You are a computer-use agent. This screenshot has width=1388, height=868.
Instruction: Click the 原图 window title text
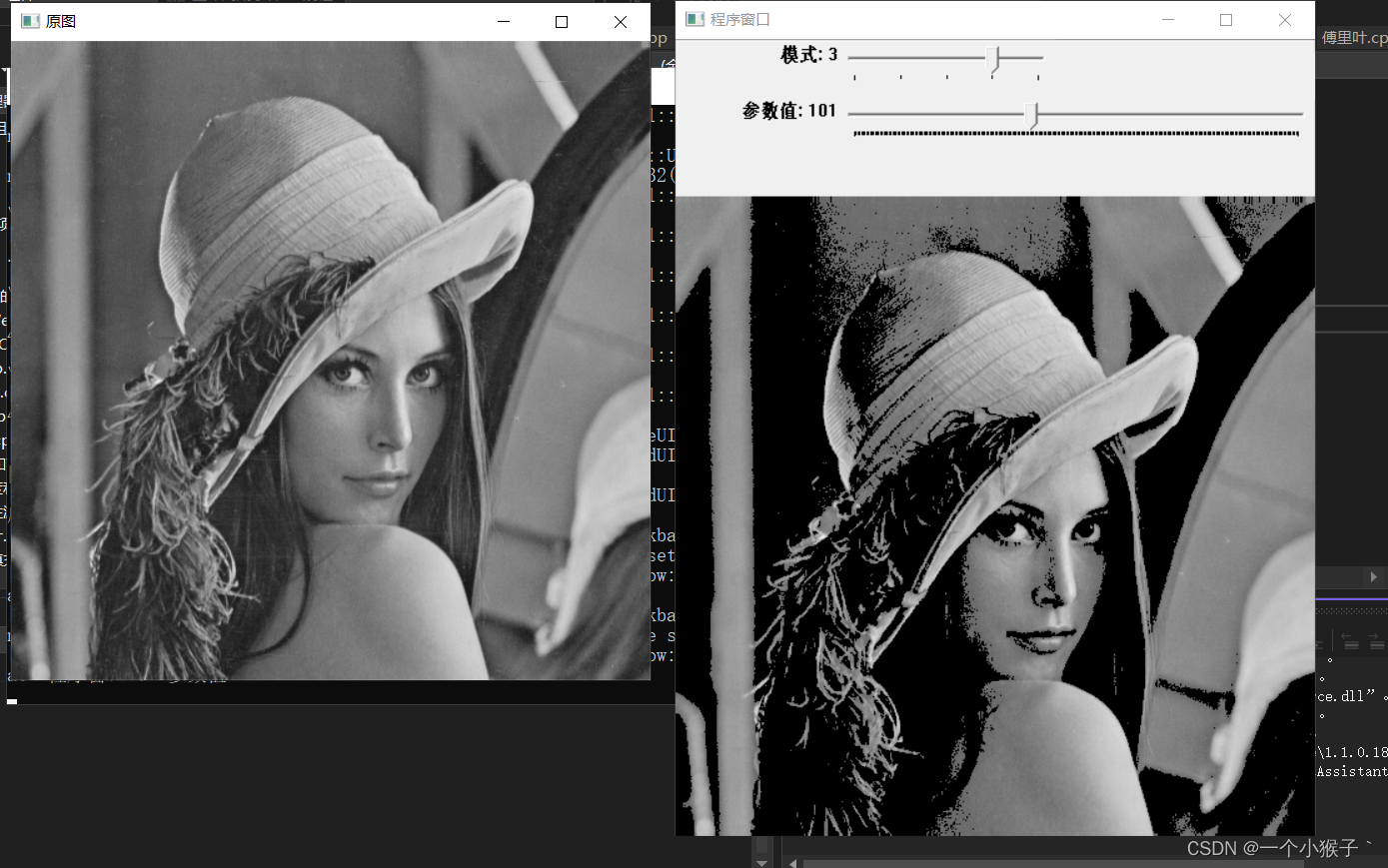61,21
